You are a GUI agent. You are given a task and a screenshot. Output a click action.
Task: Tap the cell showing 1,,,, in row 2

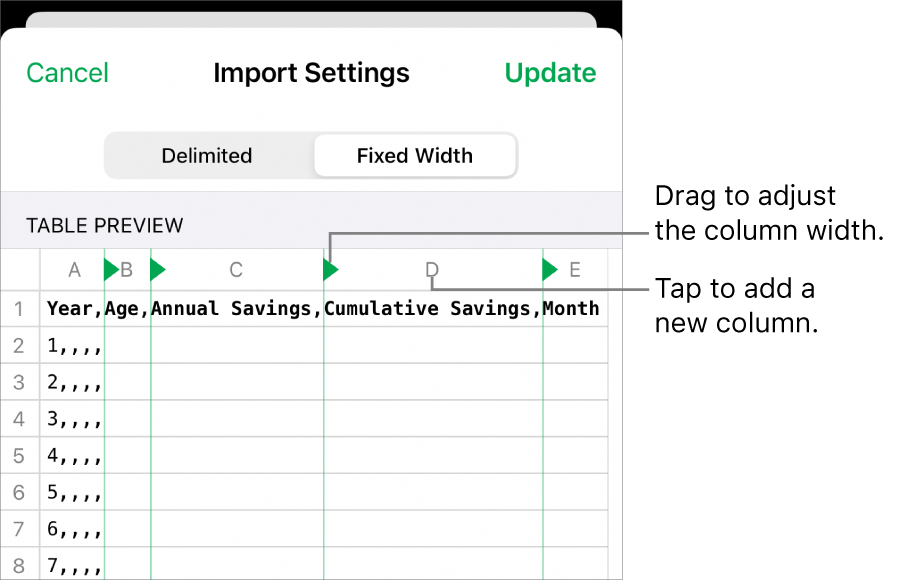point(74,345)
